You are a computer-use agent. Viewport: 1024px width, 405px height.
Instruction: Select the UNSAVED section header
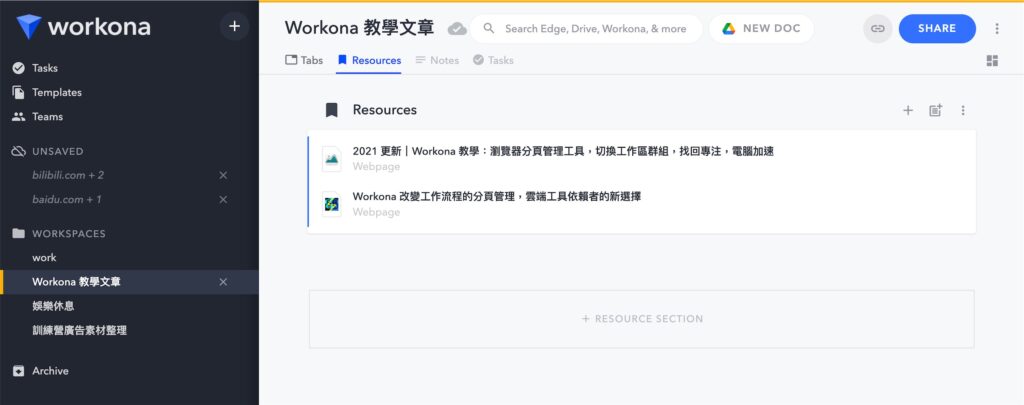(57, 151)
